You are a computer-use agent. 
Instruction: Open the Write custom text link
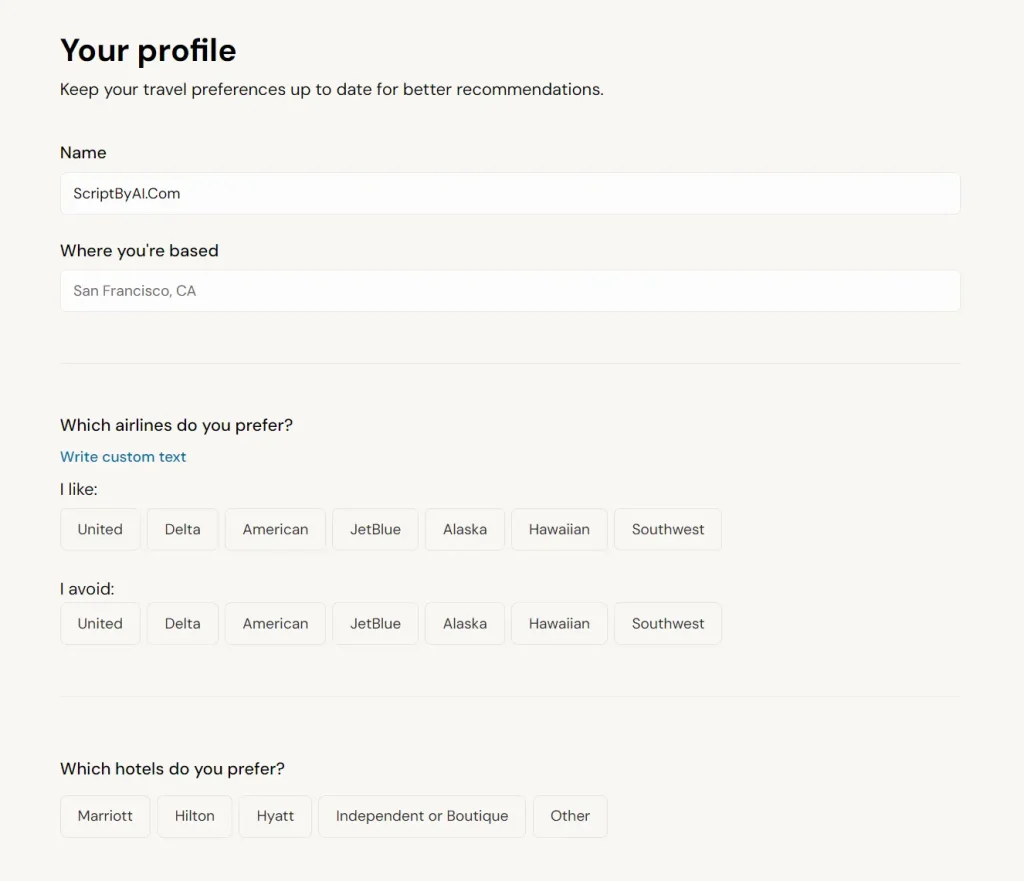(123, 457)
